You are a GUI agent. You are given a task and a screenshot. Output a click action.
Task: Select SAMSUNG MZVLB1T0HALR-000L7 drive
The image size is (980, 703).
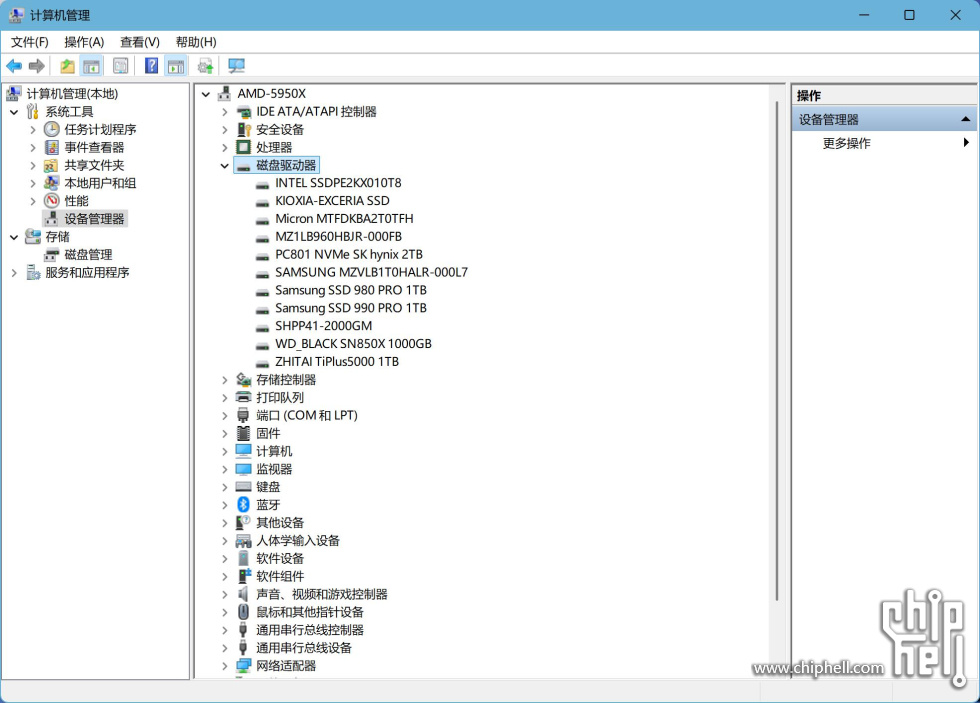click(x=371, y=272)
